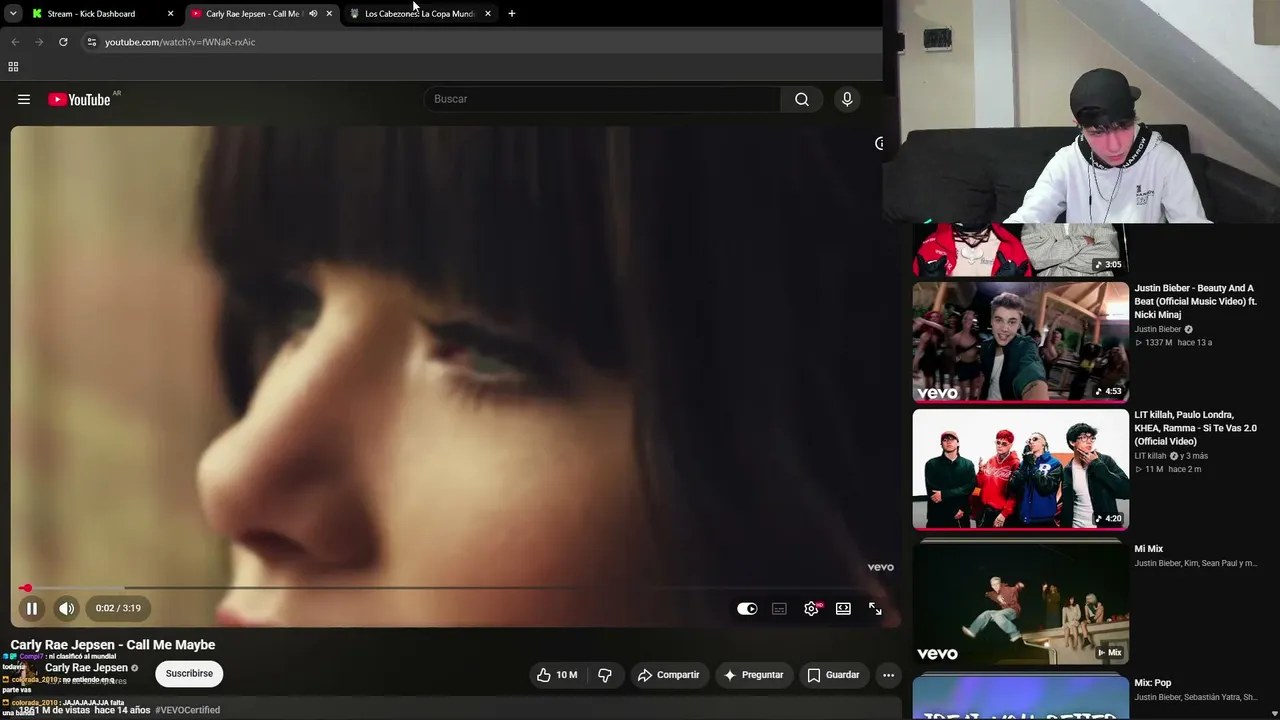This screenshot has width=1280, height=720.
Task: Switch the player to theater mode
Action: pos(843,608)
